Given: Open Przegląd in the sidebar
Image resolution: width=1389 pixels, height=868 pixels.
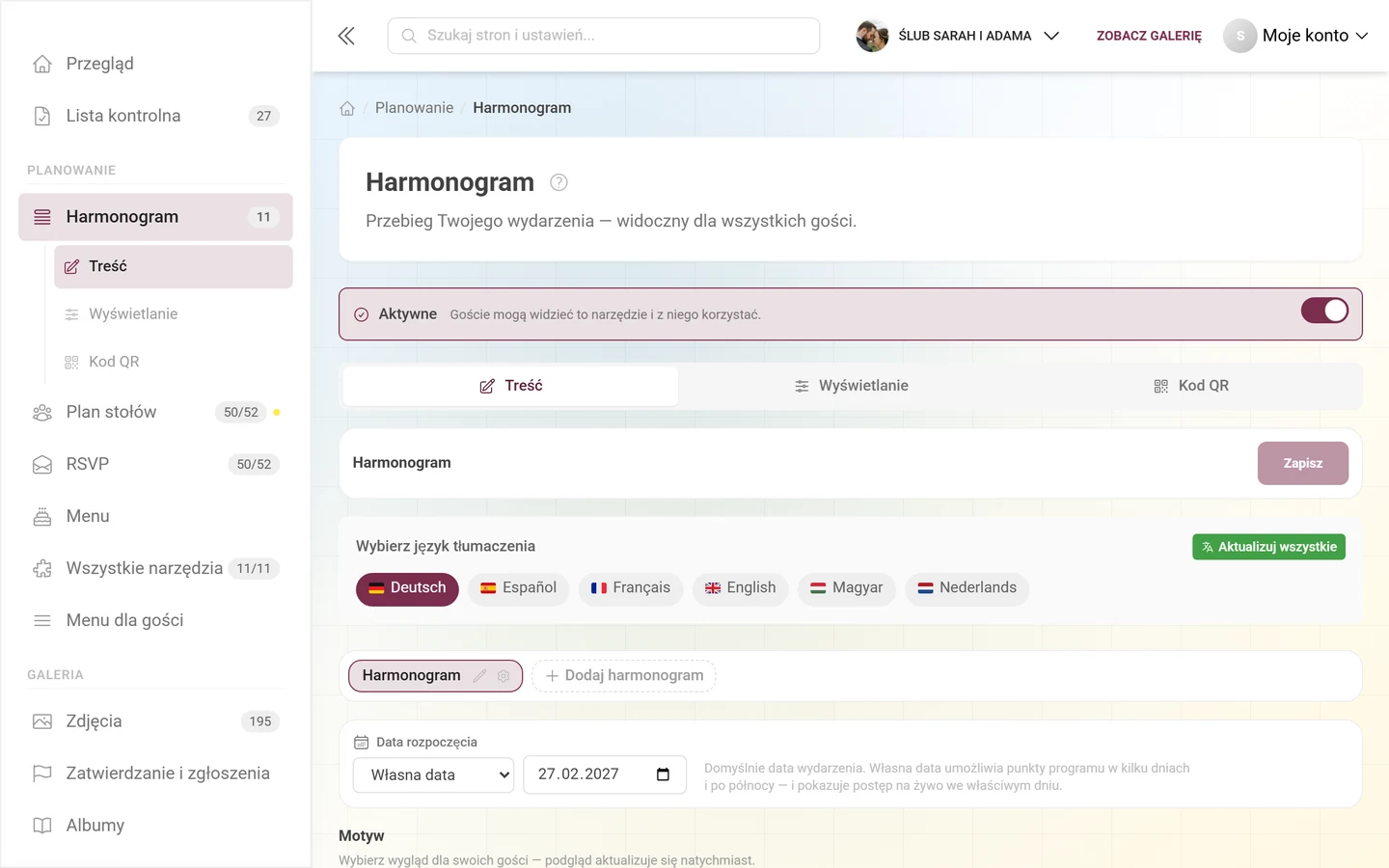Looking at the screenshot, I should [155, 64].
